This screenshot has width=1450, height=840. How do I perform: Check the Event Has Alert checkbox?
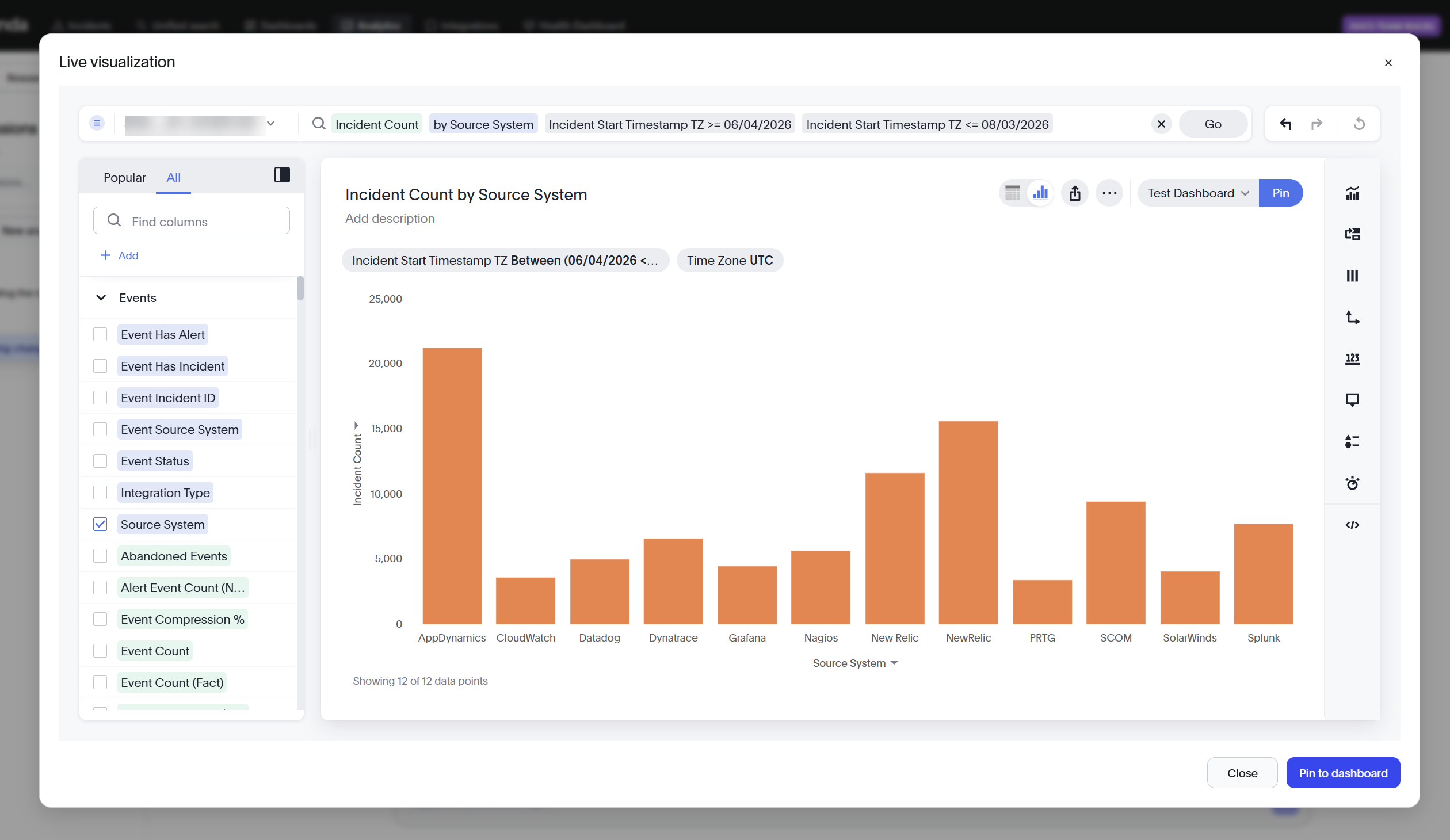100,334
